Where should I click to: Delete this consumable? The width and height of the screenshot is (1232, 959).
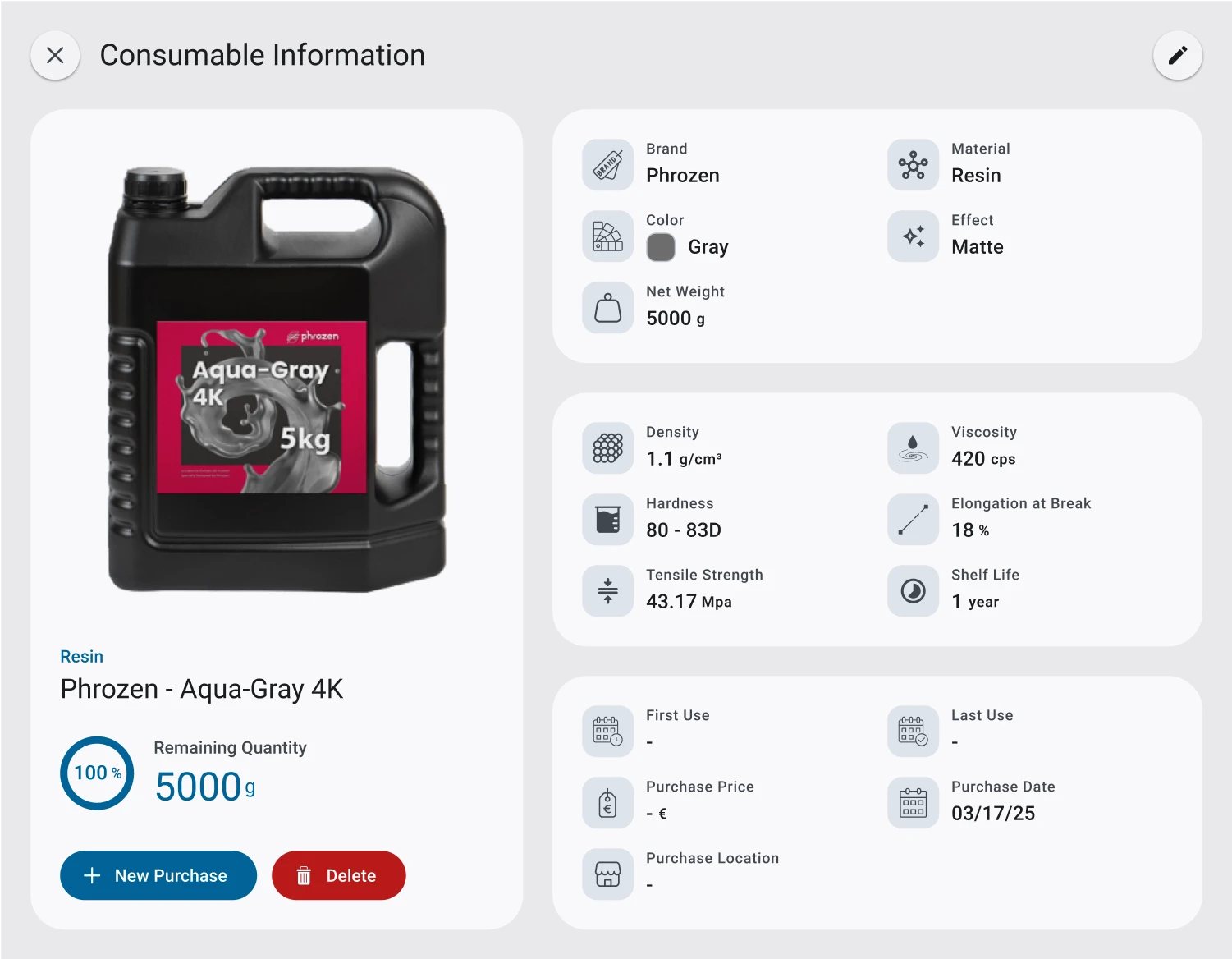339,875
